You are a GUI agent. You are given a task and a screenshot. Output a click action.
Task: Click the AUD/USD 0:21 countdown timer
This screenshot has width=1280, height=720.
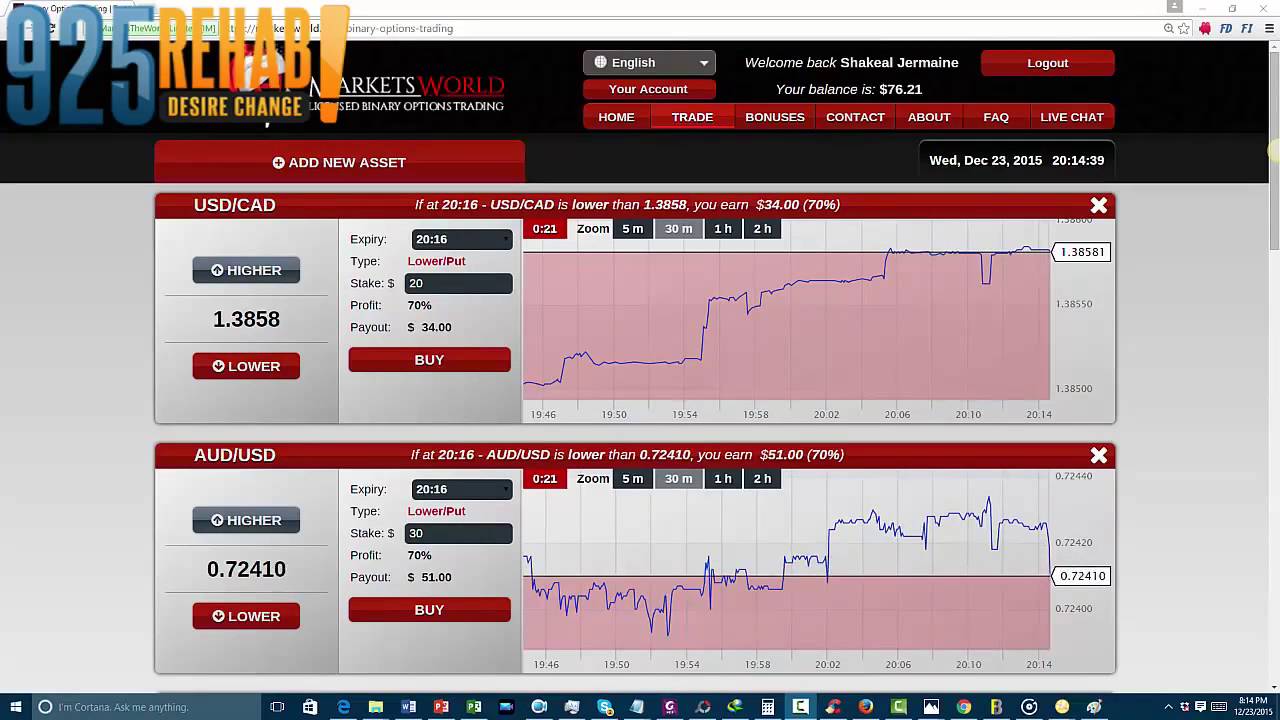point(545,479)
